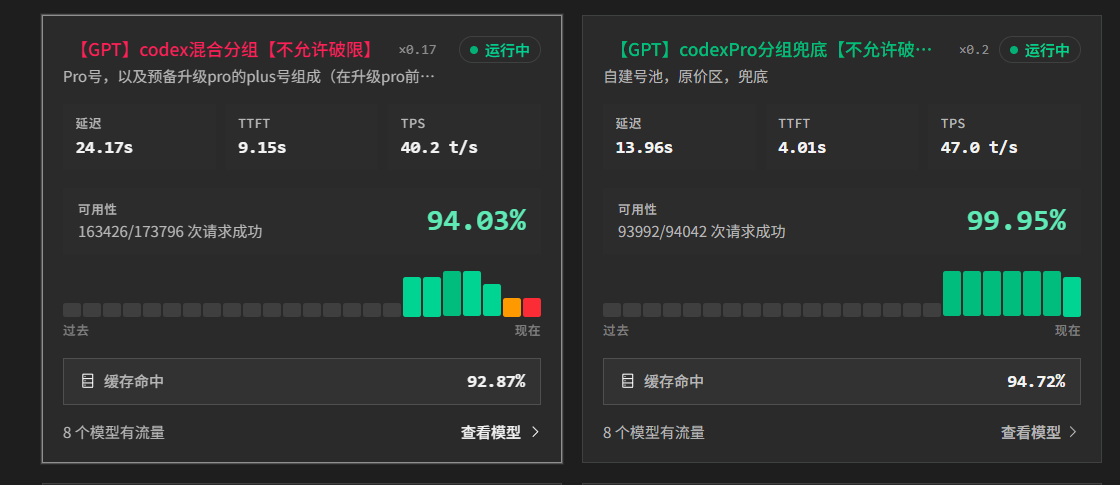1120x485 pixels.
Task: Click 现在 label under codexPro分组兜底 chart
Action: click(1068, 331)
